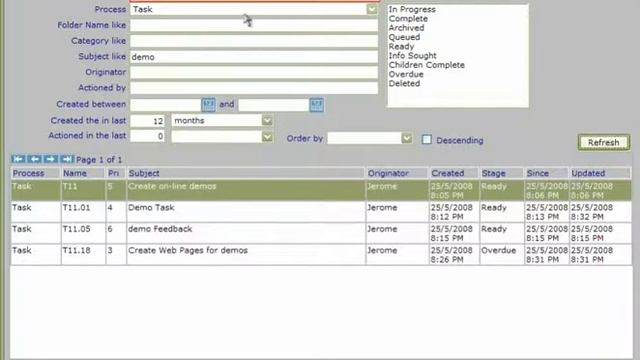The height and width of the screenshot is (360, 640).
Task: Click the Actioned by input field
Action: tap(254, 88)
